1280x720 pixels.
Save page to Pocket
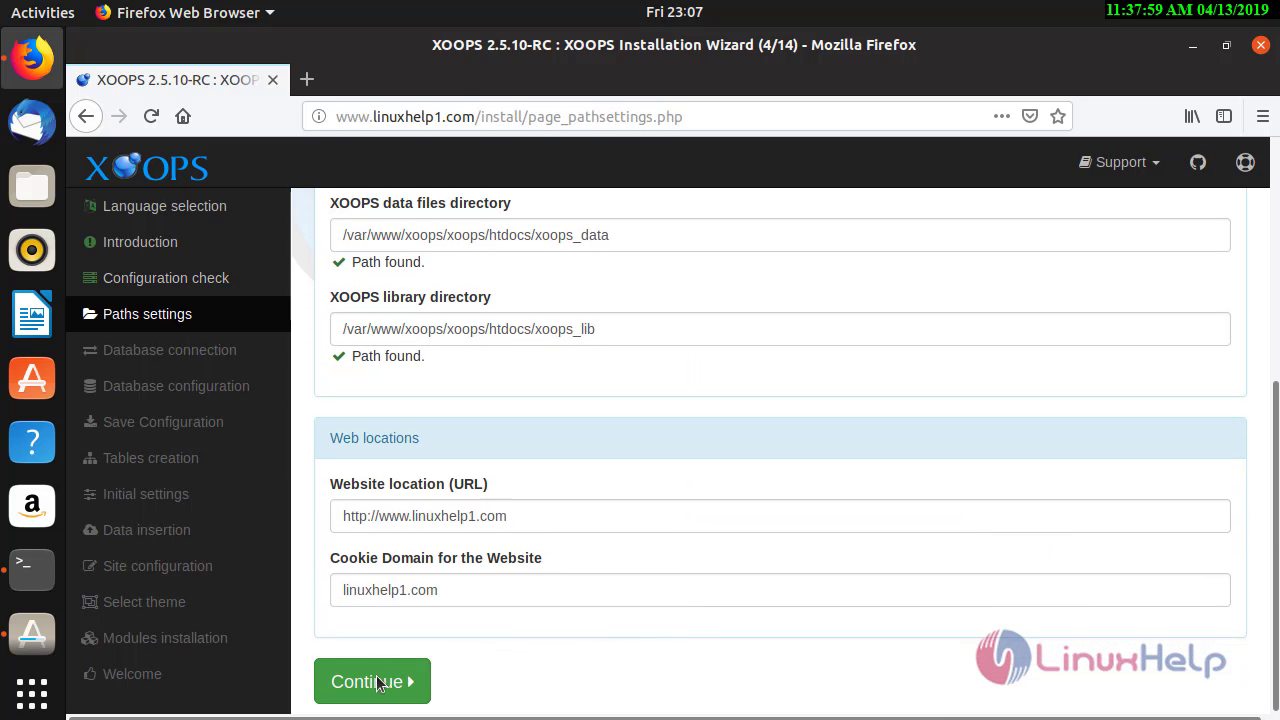tap(1030, 116)
